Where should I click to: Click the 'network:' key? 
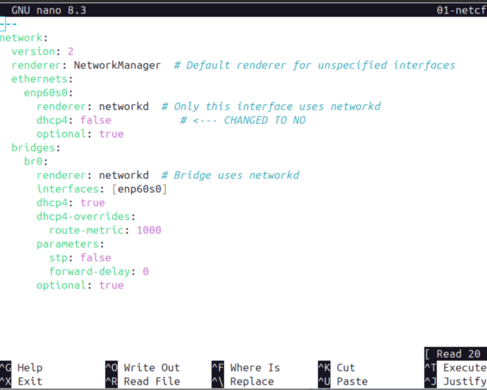pos(24,38)
